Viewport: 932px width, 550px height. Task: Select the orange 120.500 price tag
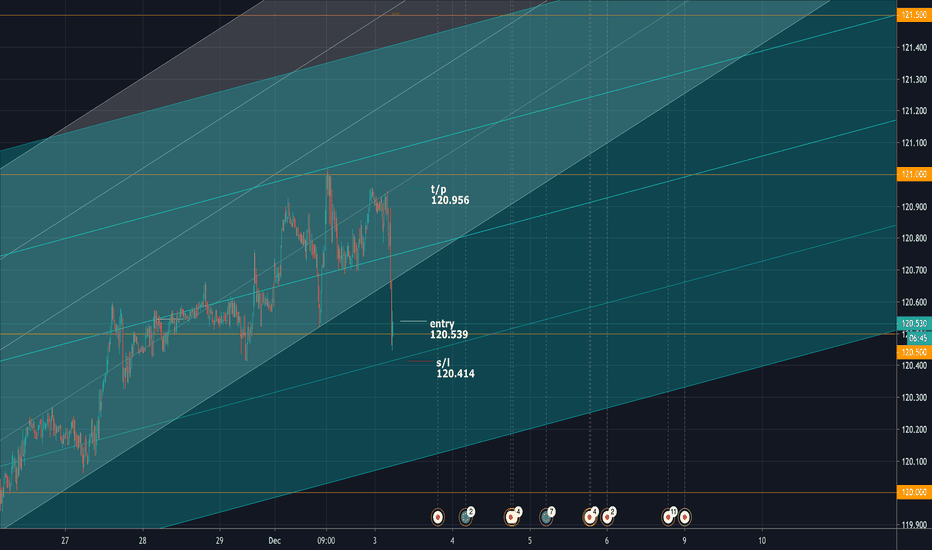tap(913, 353)
